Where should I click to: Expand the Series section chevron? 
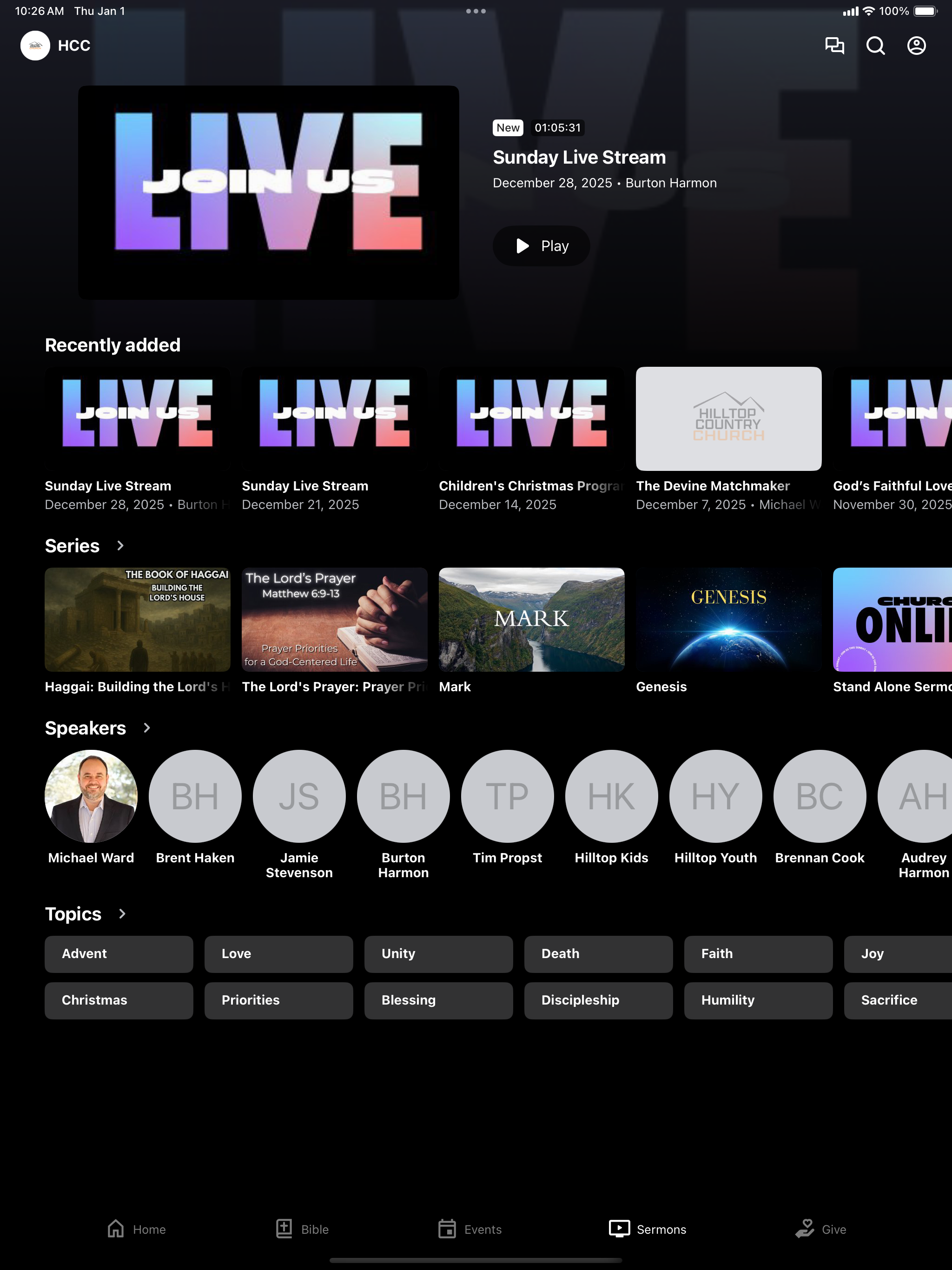120,545
